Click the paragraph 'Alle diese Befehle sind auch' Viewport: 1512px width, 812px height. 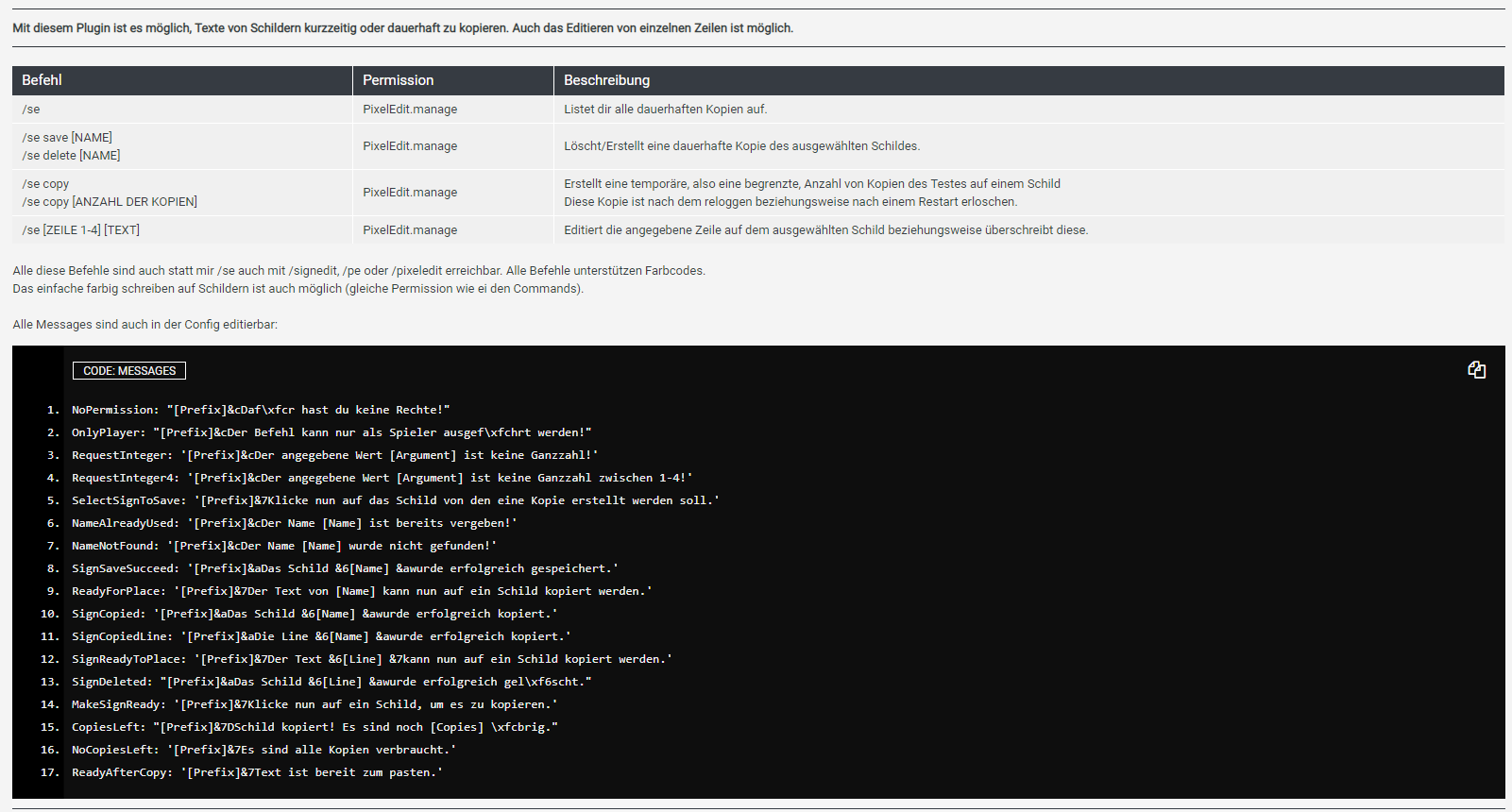(x=359, y=279)
